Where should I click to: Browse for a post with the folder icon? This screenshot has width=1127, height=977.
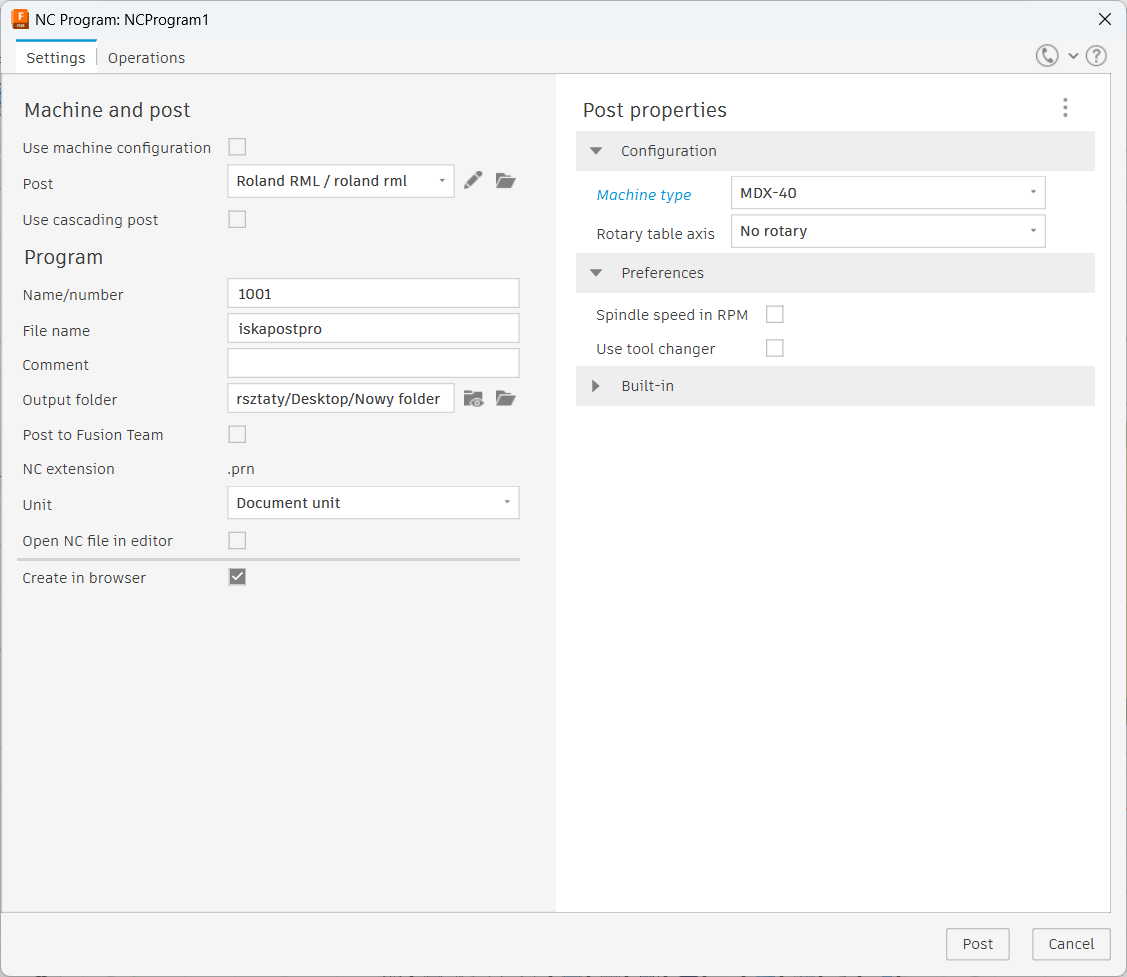[506, 180]
